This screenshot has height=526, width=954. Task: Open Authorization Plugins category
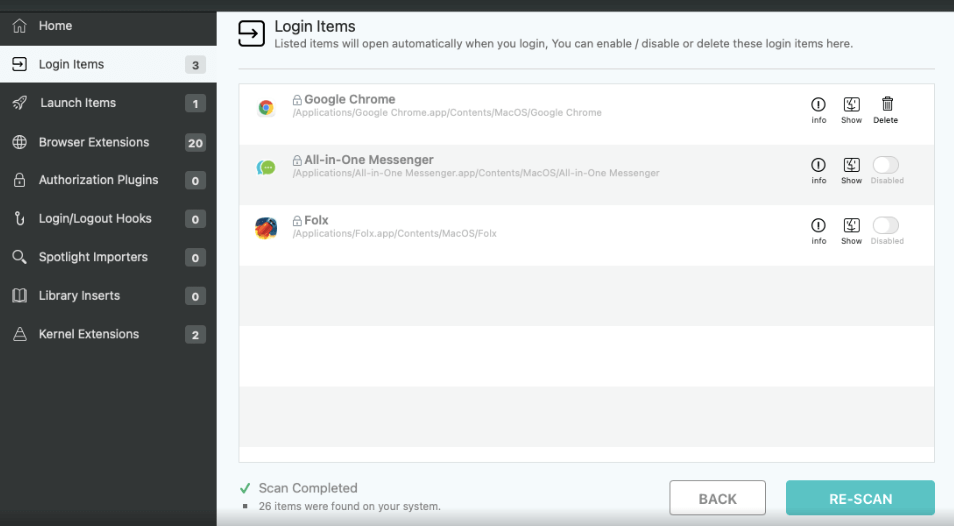(98, 180)
